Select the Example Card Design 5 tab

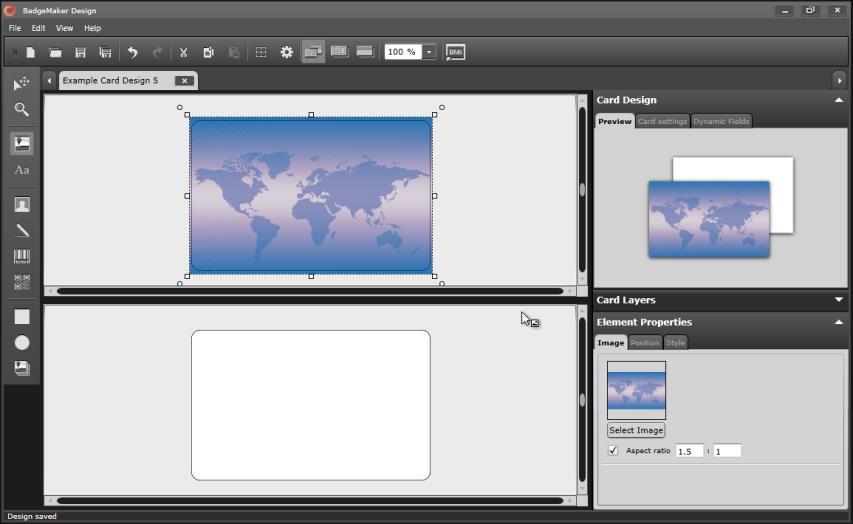[110, 81]
